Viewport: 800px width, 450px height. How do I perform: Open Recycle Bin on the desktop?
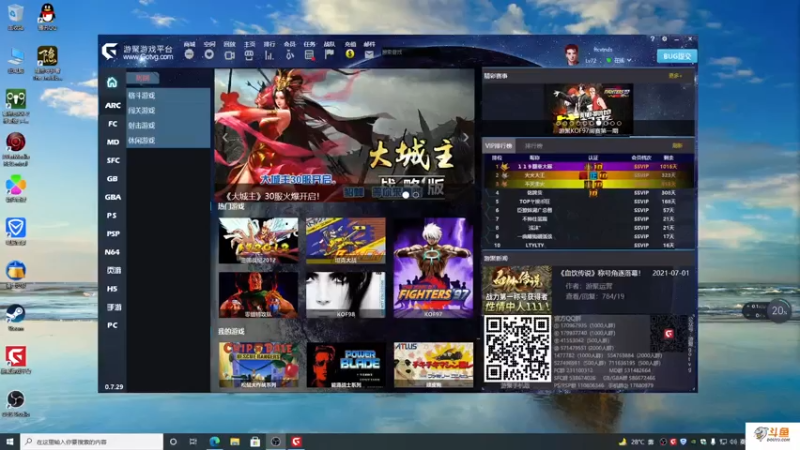(x=16, y=16)
